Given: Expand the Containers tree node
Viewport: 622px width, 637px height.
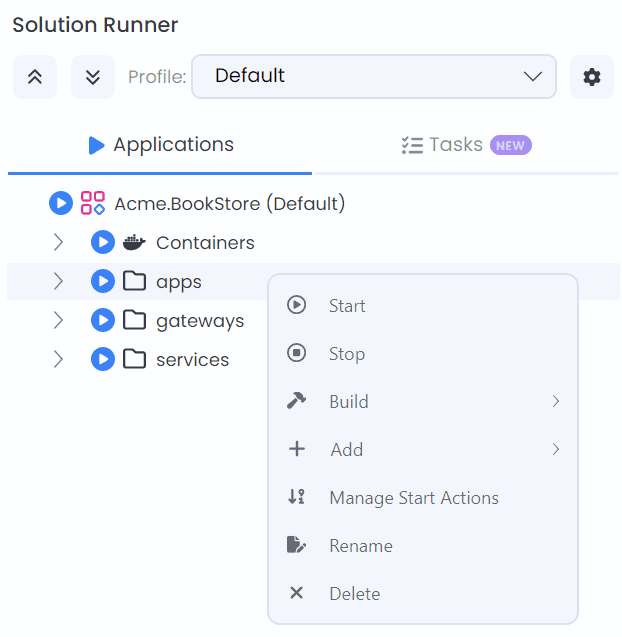Looking at the screenshot, I should point(58,243).
